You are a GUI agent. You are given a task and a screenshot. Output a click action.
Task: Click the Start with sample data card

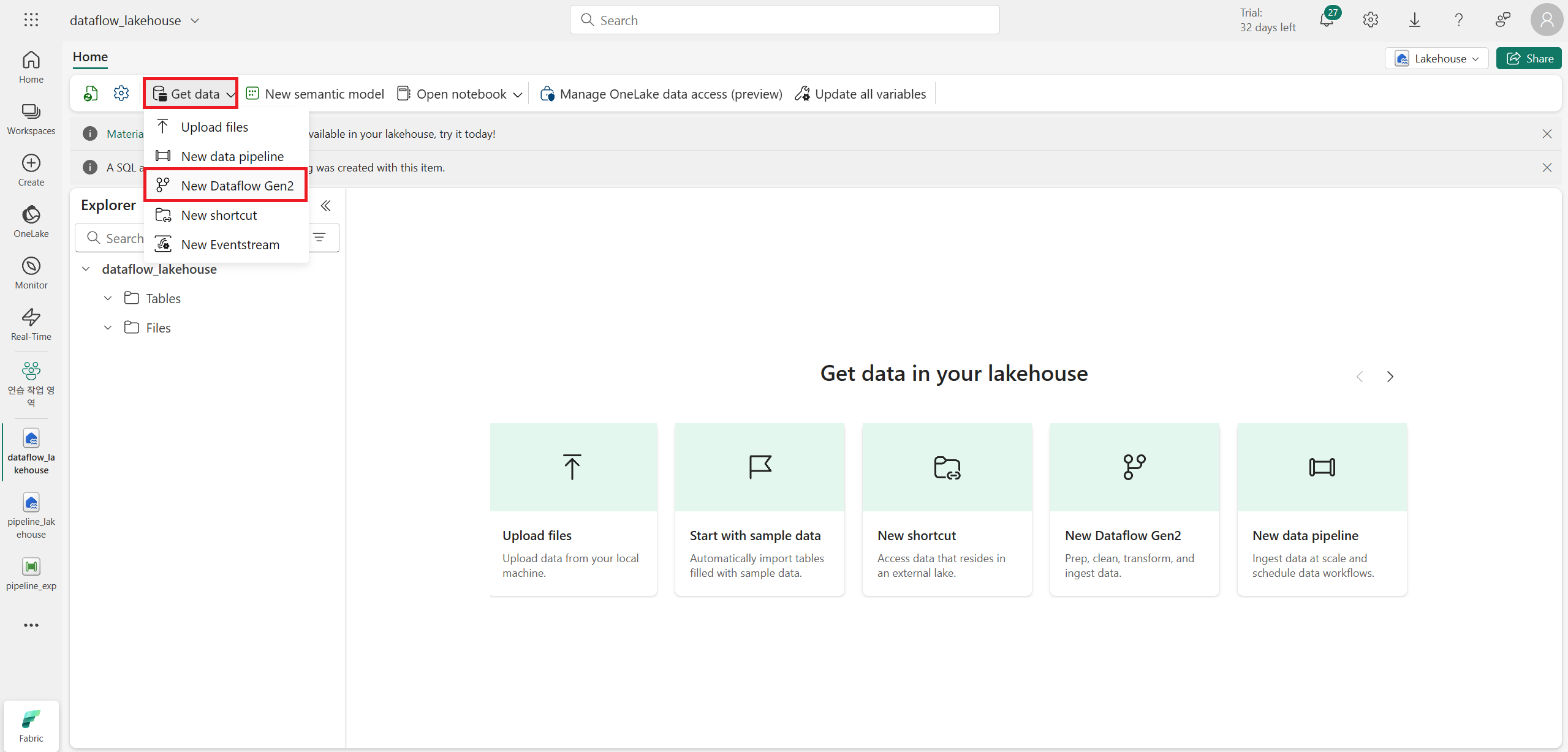click(759, 509)
